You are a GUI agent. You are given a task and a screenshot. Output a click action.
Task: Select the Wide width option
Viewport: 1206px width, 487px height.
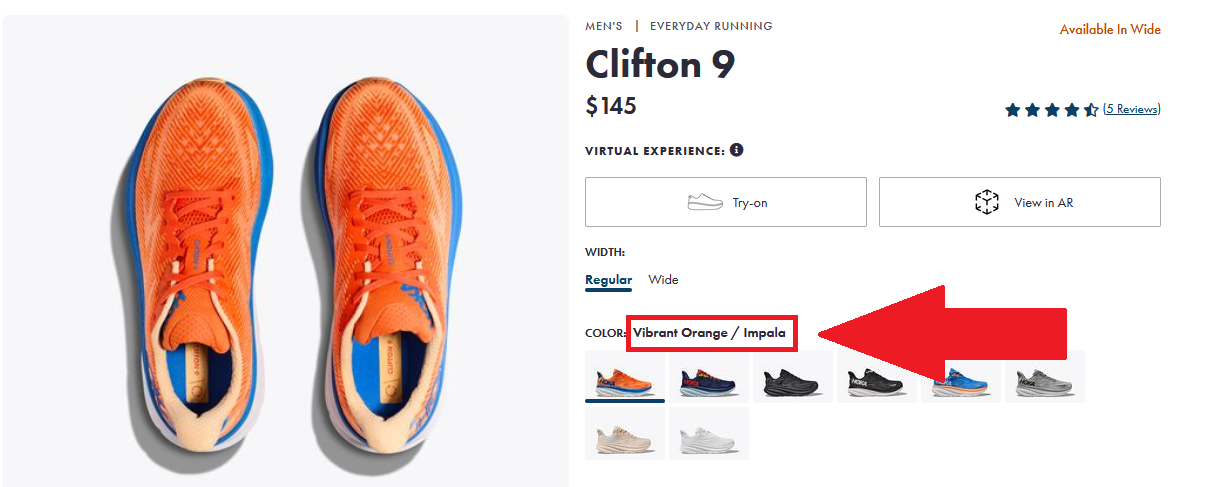663,280
